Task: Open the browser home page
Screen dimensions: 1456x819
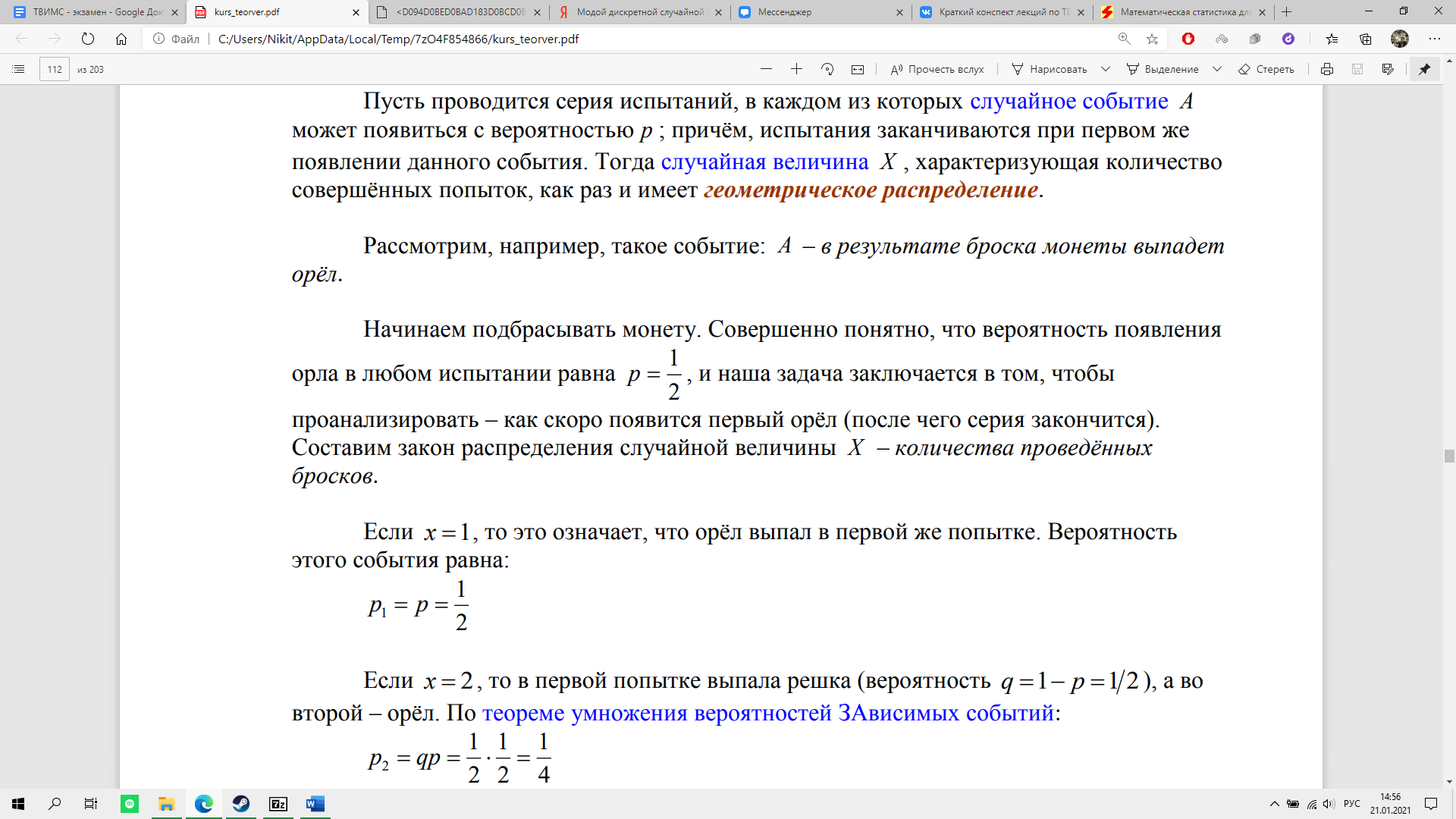Action: 121,39
